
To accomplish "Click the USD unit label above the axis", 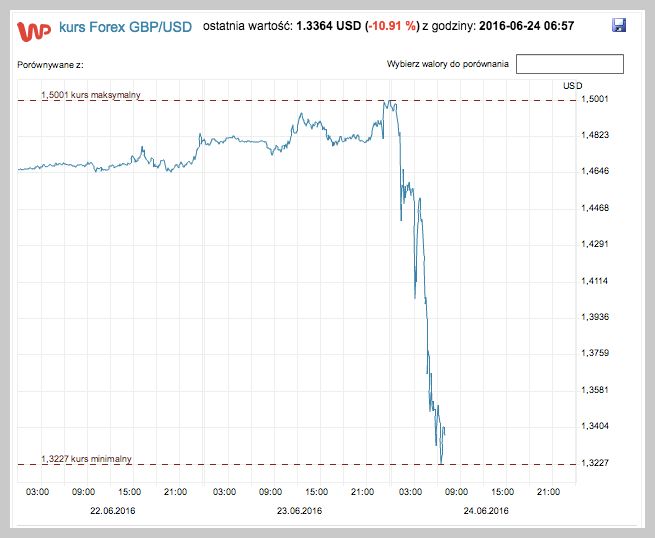I will (573, 86).
